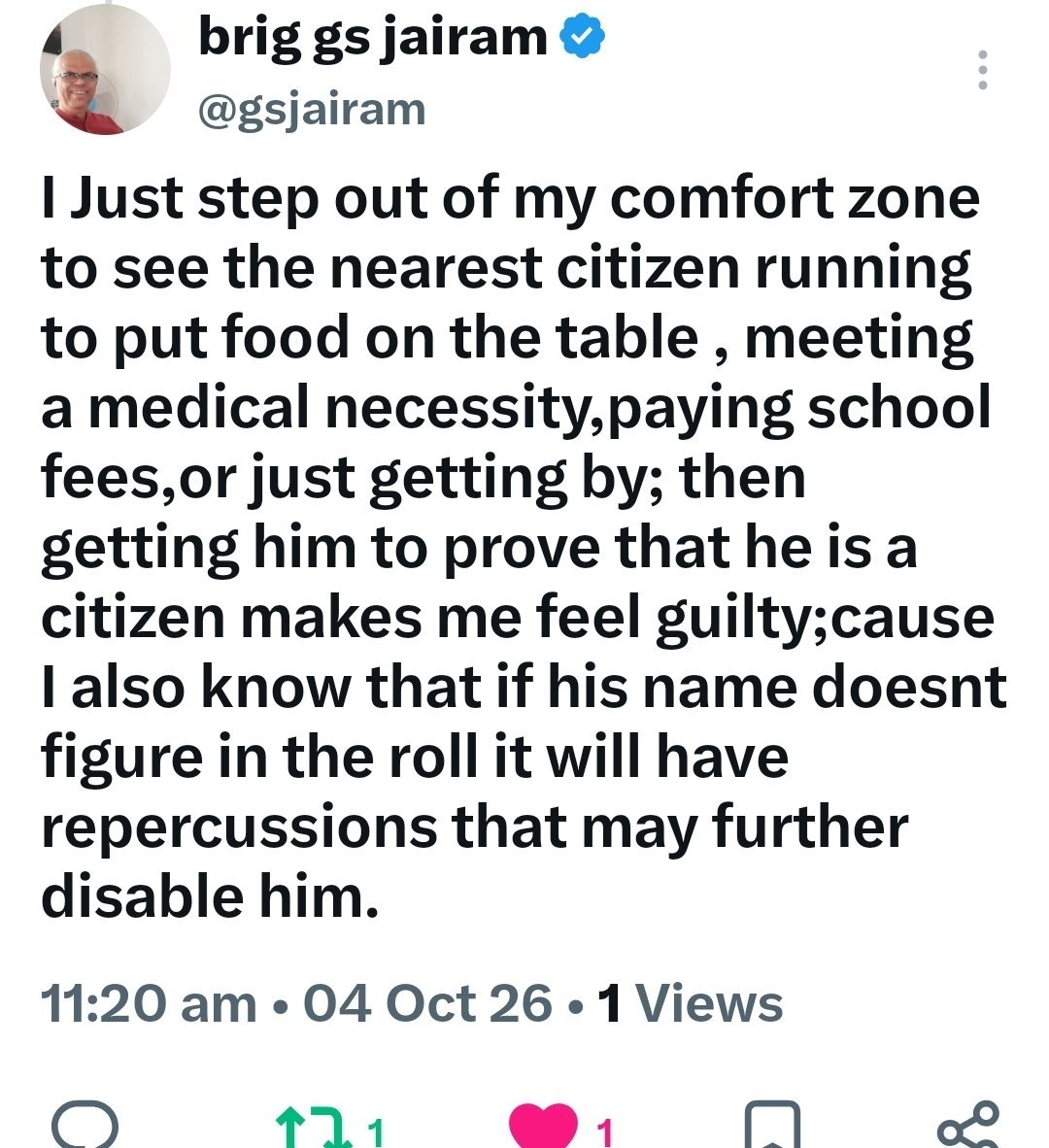This screenshot has width=1049, height=1148.
Task: Tap the 1 Views count
Action: pyautogui.click(x=691, y=1003)
